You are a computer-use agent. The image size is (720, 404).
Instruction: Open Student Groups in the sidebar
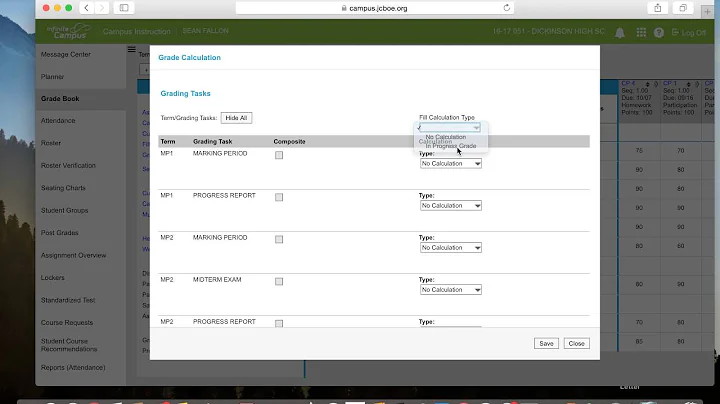click(64, 210)
